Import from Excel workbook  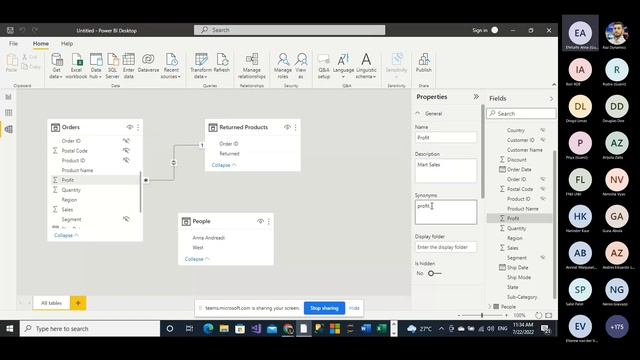click(76, 66)
